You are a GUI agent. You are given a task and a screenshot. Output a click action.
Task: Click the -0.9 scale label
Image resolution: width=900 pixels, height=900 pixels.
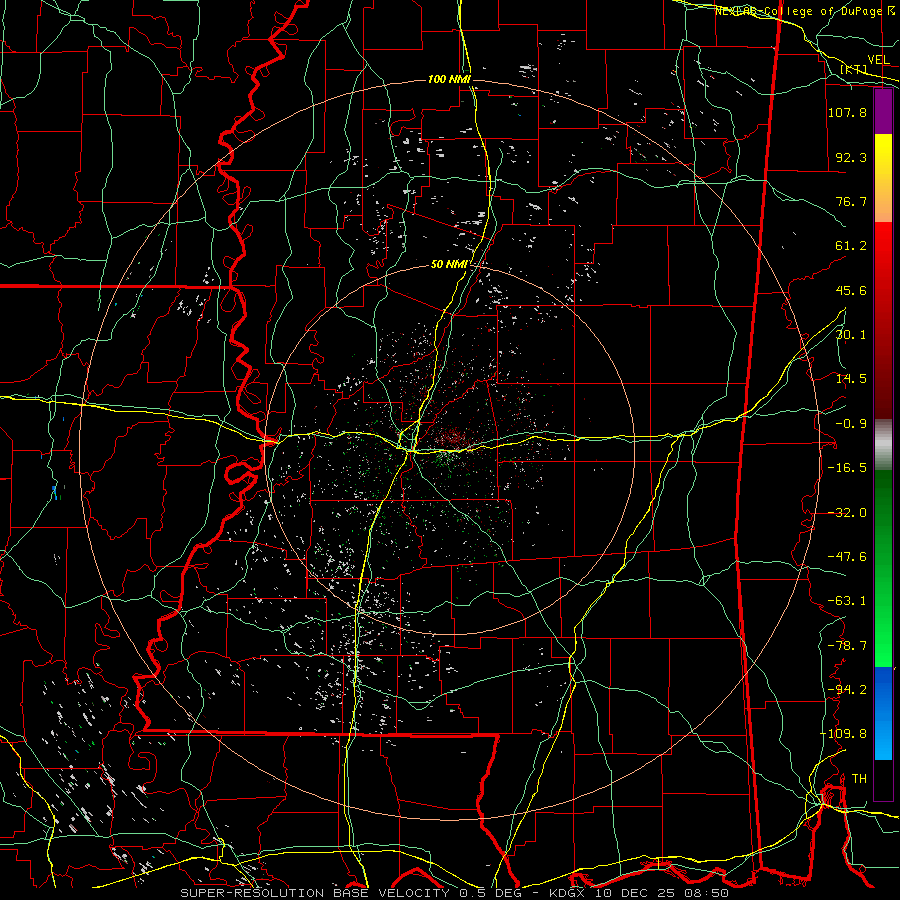(x=851, y=424)
